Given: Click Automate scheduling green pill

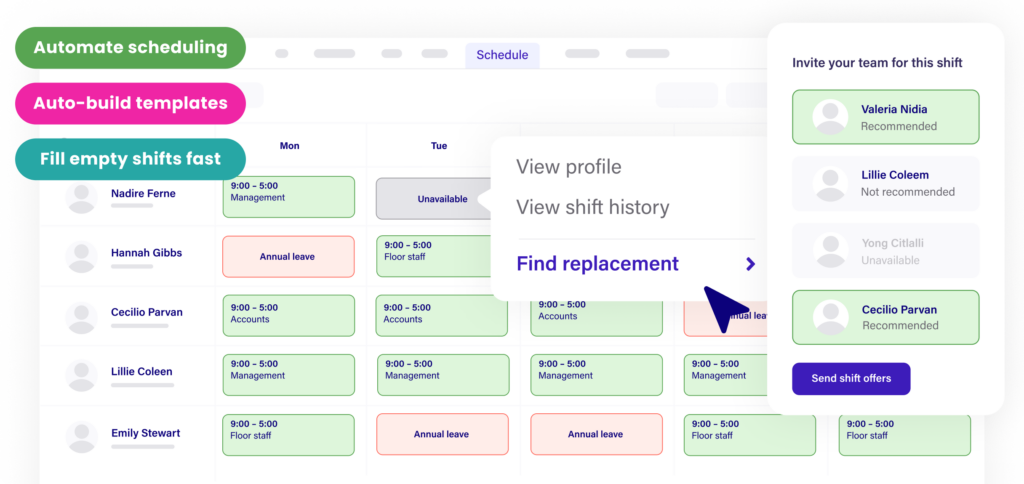Looking at the screenshot, I should point(130,47).
